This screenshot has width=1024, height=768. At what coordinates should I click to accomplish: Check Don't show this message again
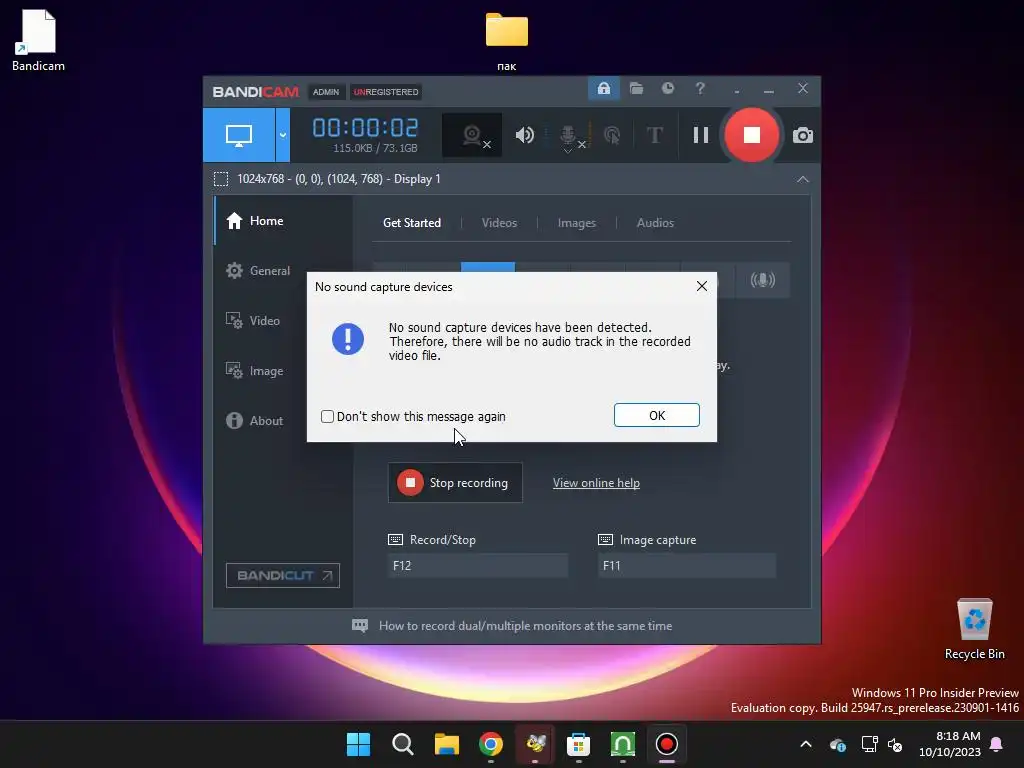[327, 417]
